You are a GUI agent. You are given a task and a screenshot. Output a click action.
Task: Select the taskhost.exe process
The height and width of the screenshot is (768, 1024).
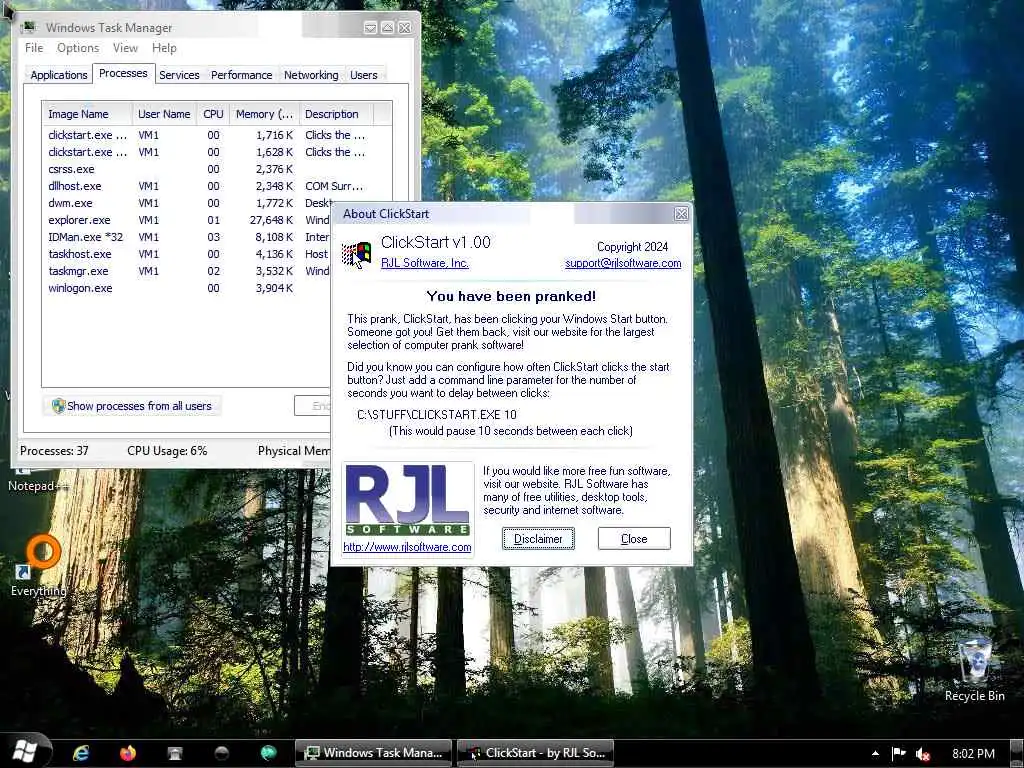pyautogui.click(x=188, y=254)
